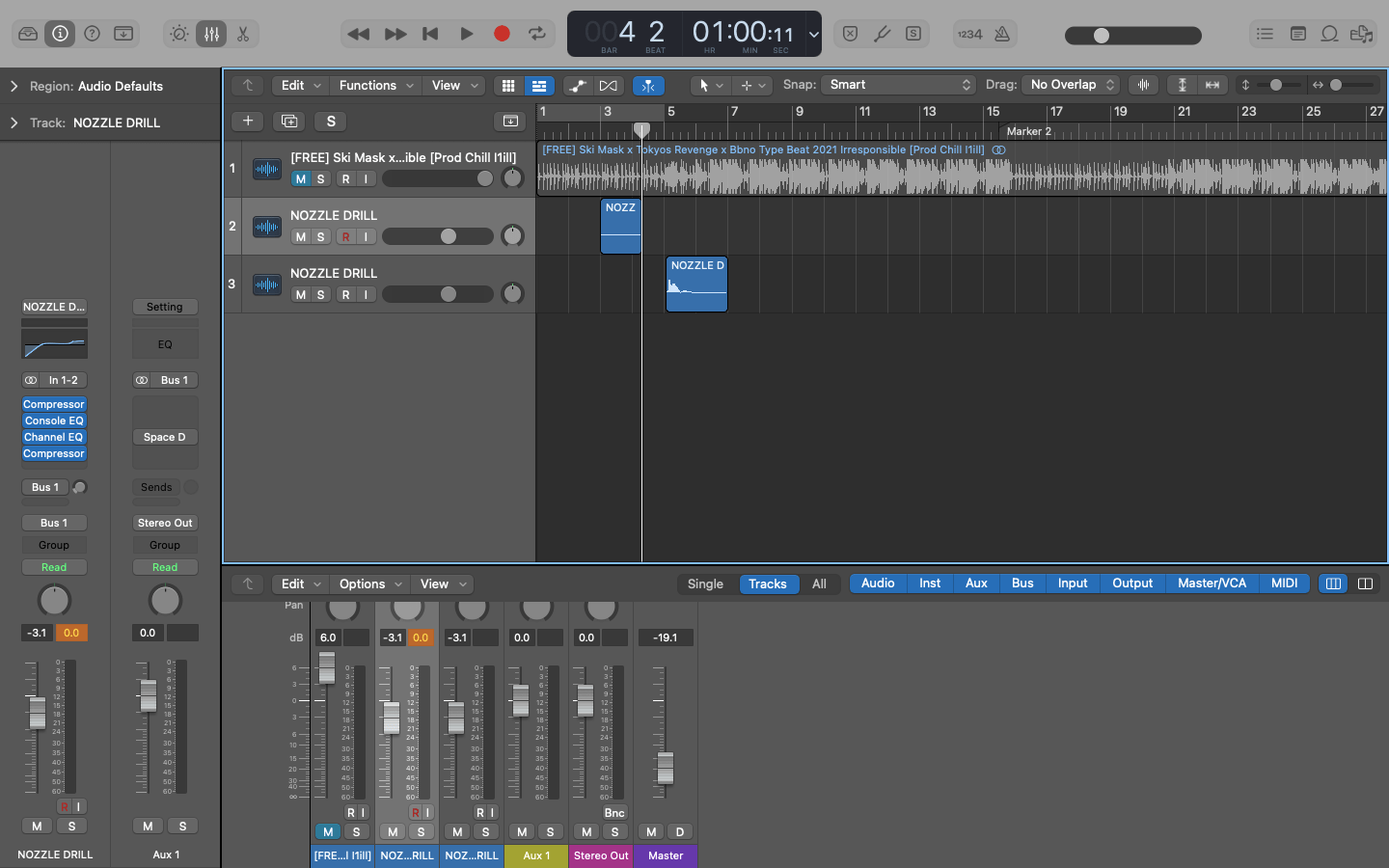
Task: Open the List Editors
Action: [1265, 33]
